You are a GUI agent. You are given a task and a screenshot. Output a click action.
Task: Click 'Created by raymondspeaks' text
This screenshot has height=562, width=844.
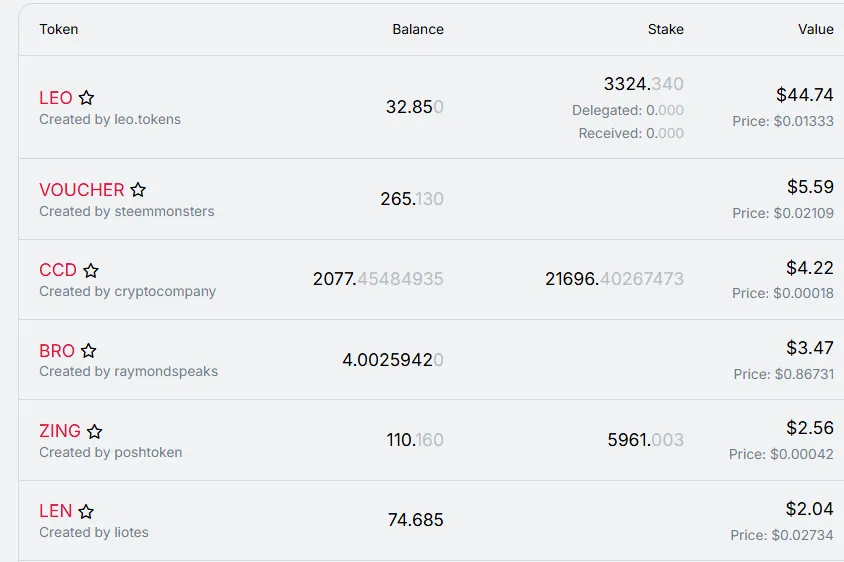129,371
